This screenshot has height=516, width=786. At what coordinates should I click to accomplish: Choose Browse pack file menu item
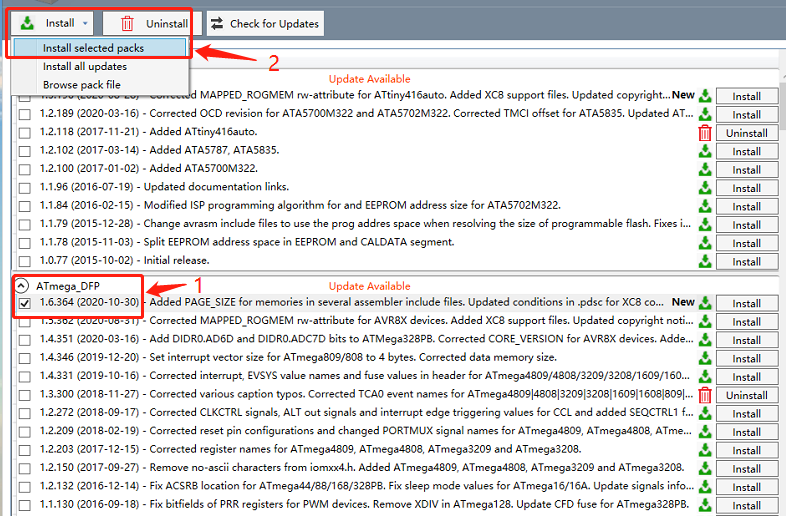pyautogui.click(x=99, y=85)
